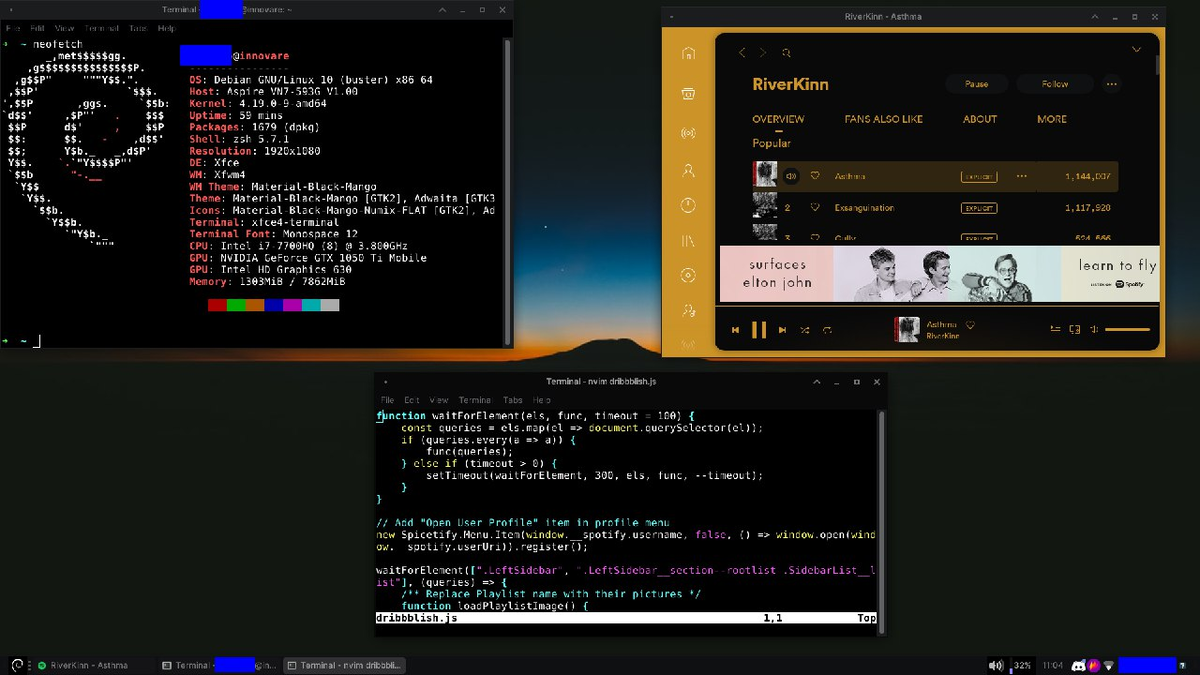Open Browse in the Spotify sidebar
The image size is (1200, 675).
[x=688, y=94]
